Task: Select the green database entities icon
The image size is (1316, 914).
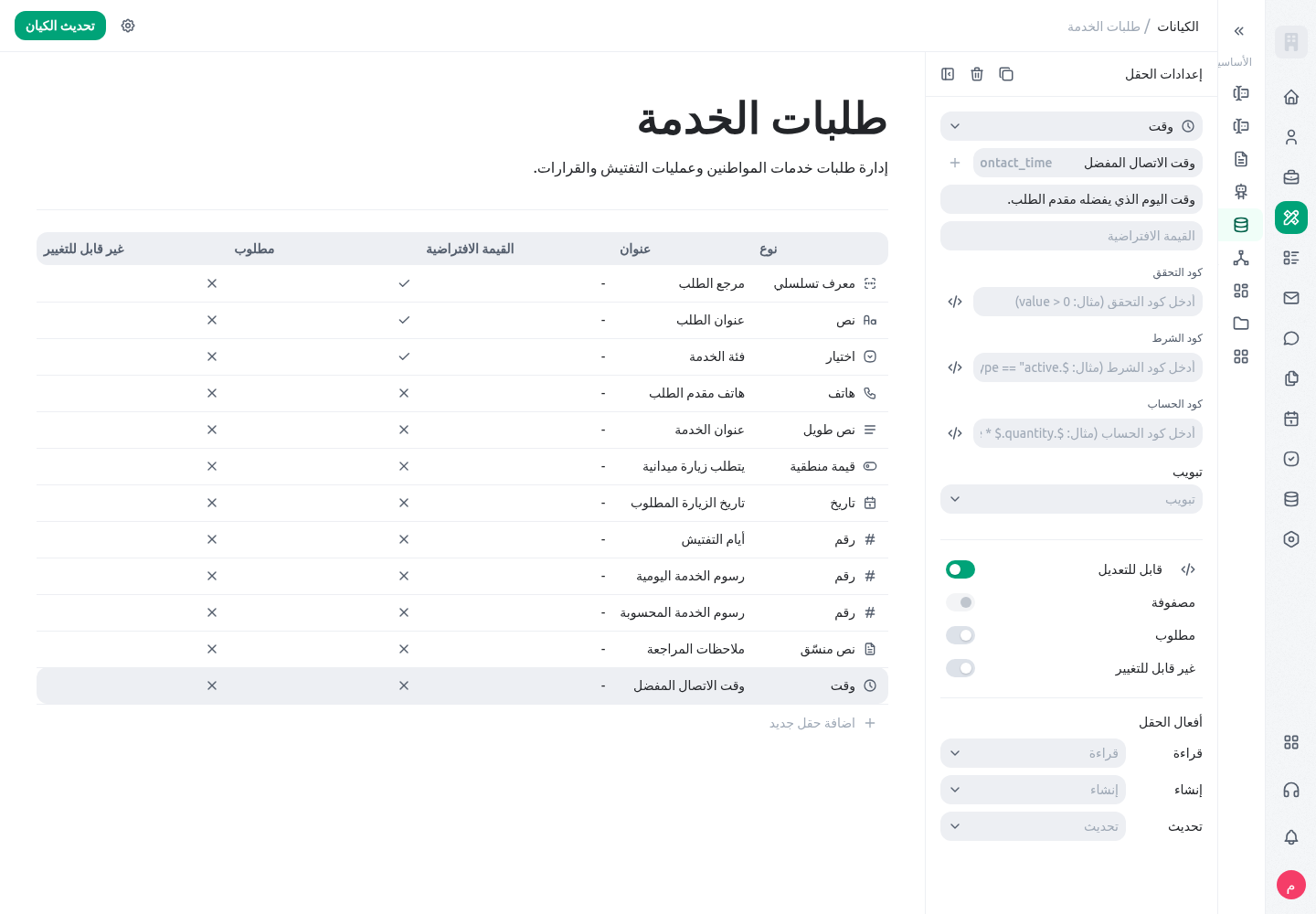Action: coord(1241,225)
